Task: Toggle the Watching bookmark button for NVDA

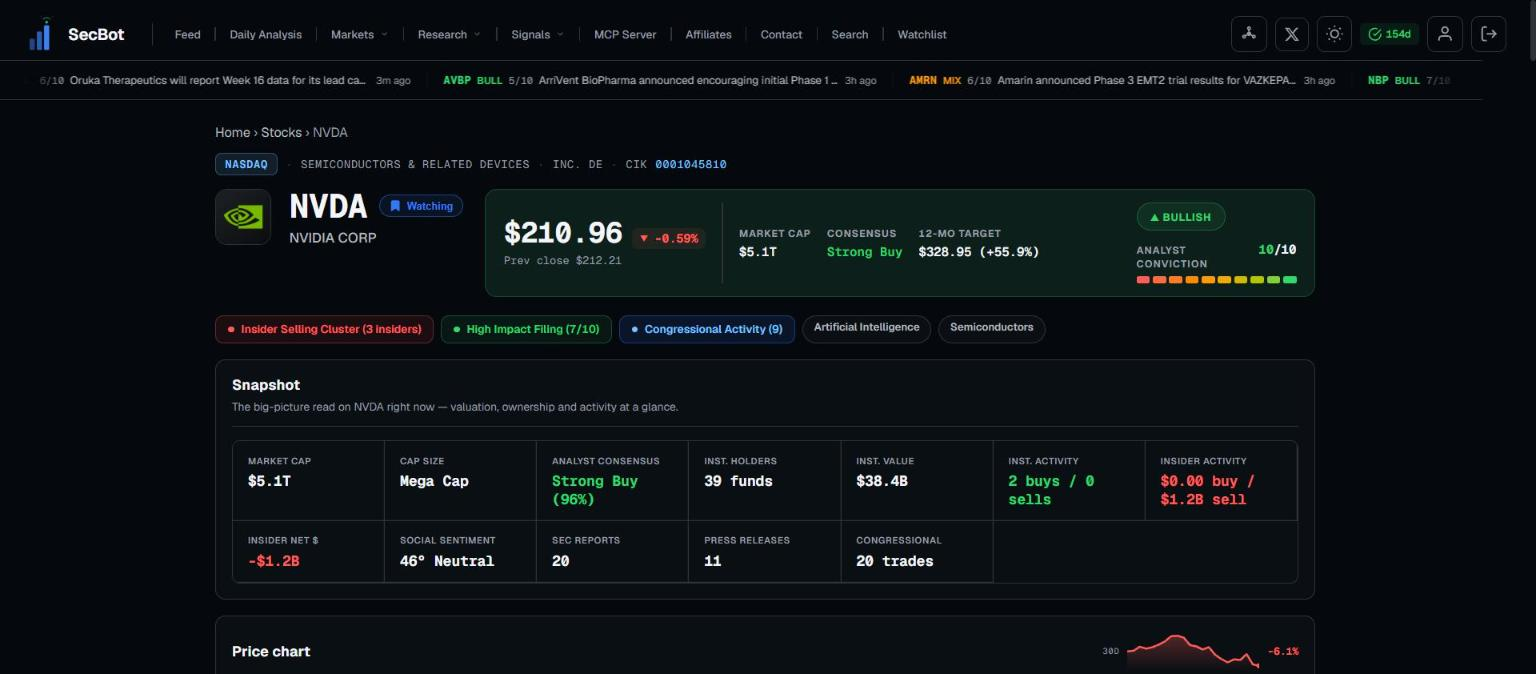Action: [421, 206]
